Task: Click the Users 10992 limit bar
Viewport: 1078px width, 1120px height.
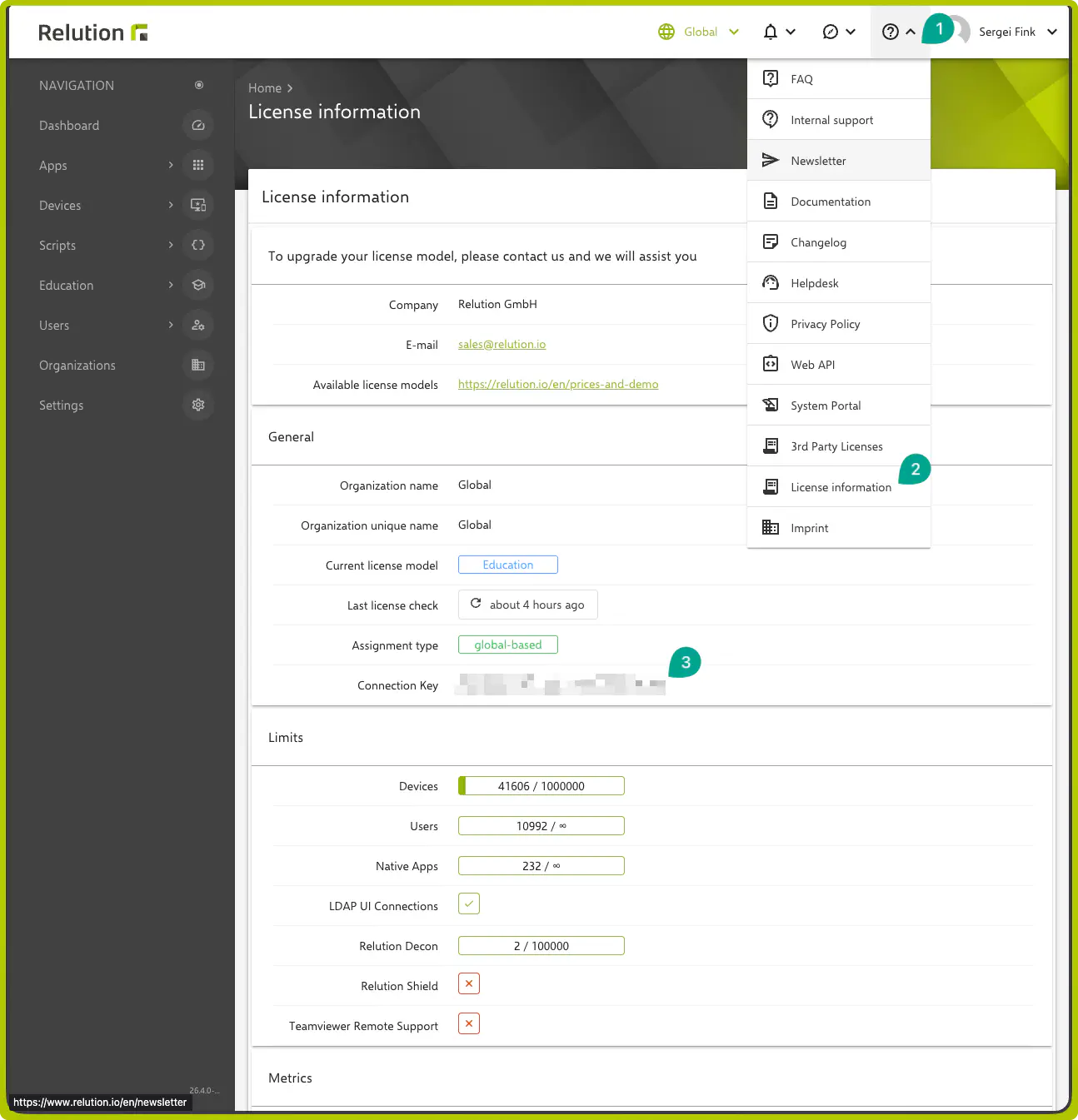Action: (541, 825)
